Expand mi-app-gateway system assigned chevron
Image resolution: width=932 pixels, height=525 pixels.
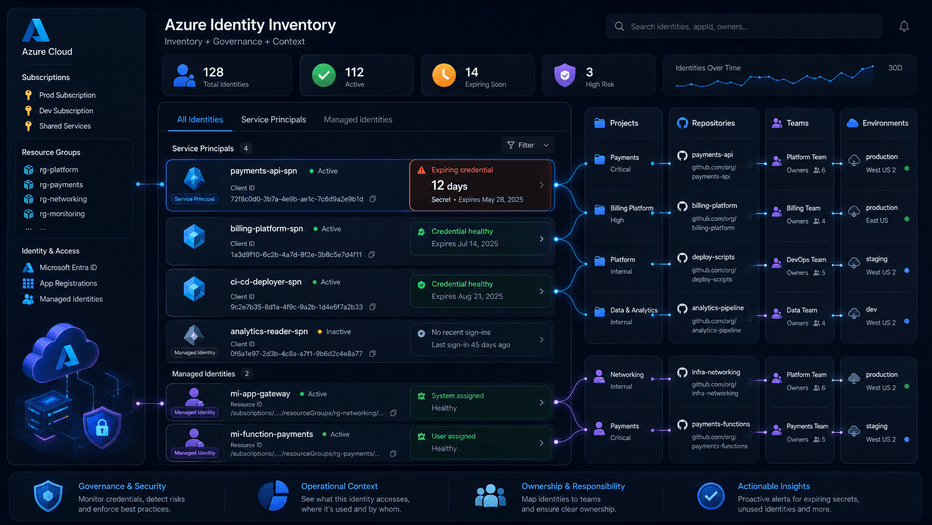(541, 403)
